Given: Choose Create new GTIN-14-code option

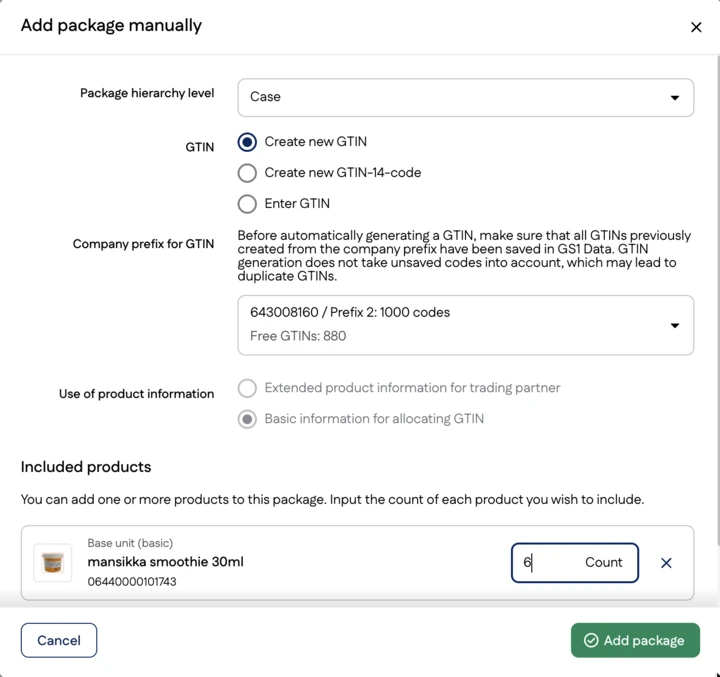Looking at the screenshot, I should [247, 173].
